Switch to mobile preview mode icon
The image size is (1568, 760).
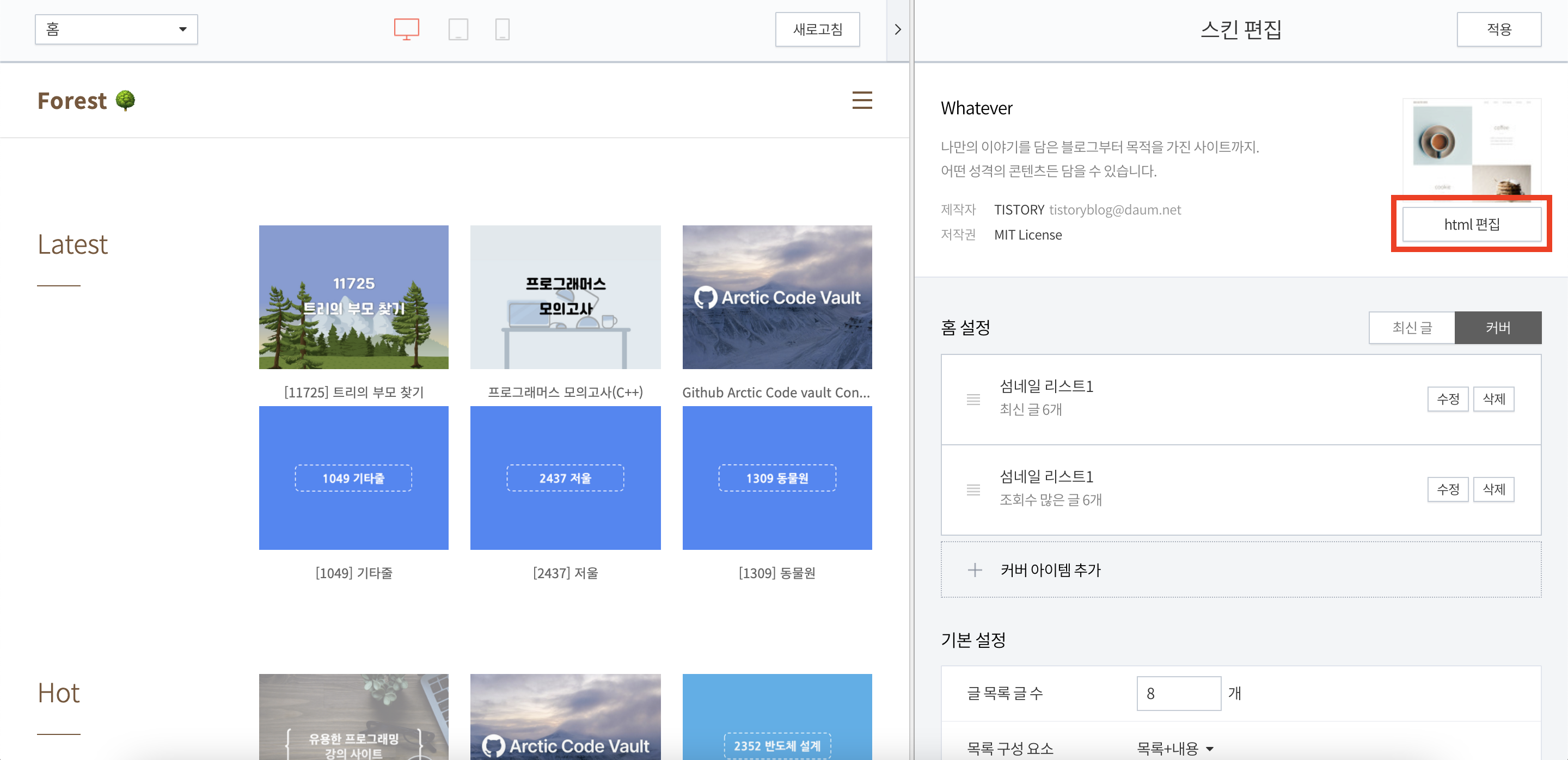501,29
